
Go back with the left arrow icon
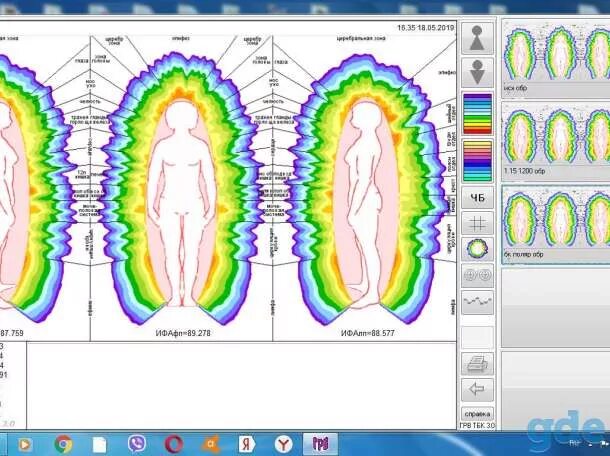(477, 389)
